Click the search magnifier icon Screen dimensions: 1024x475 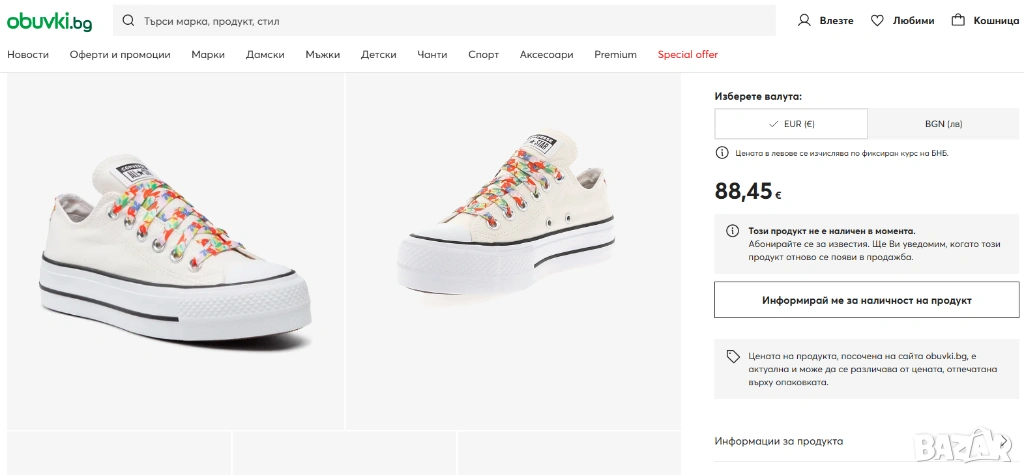(x=129, y=20)
